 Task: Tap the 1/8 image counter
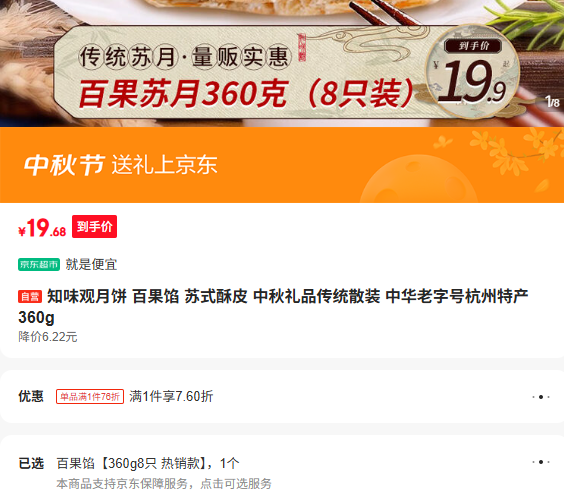pos(552,102)
